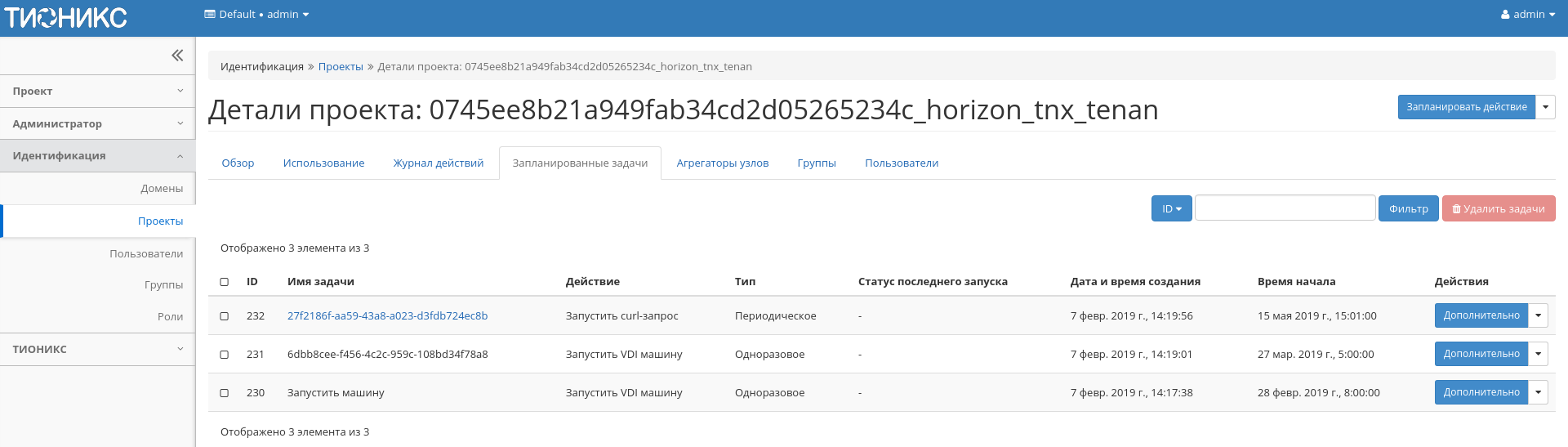Screen dimensions: 1568x447
Task: Expand the Проект sidebar section
Action: coord(97,92)
